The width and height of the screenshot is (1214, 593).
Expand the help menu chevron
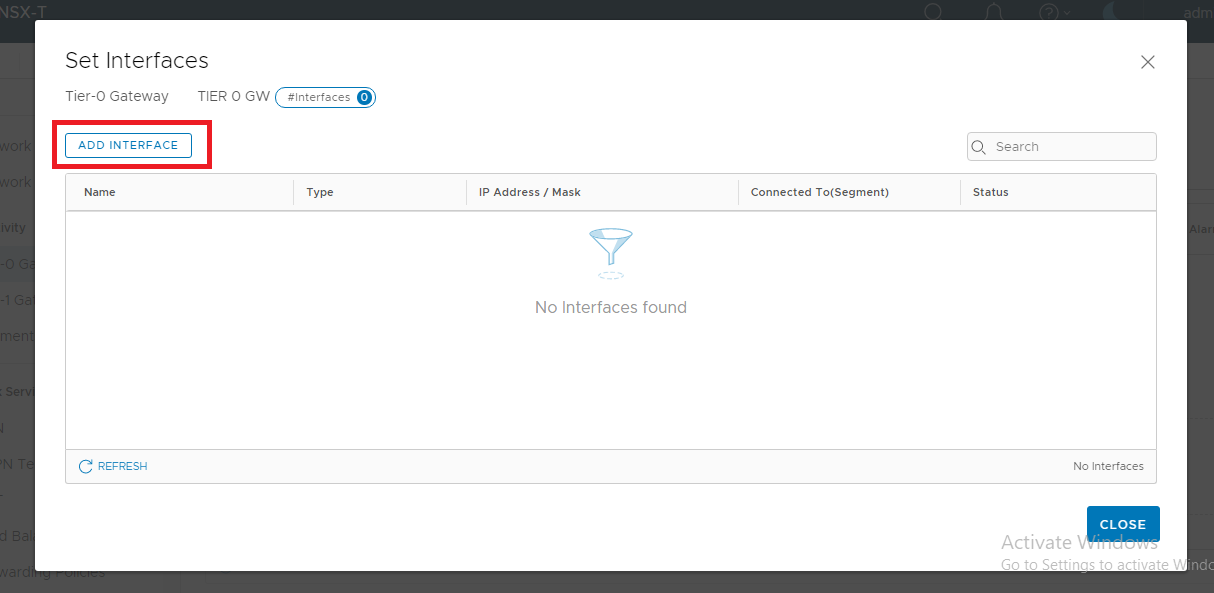tap(1066, 13)
